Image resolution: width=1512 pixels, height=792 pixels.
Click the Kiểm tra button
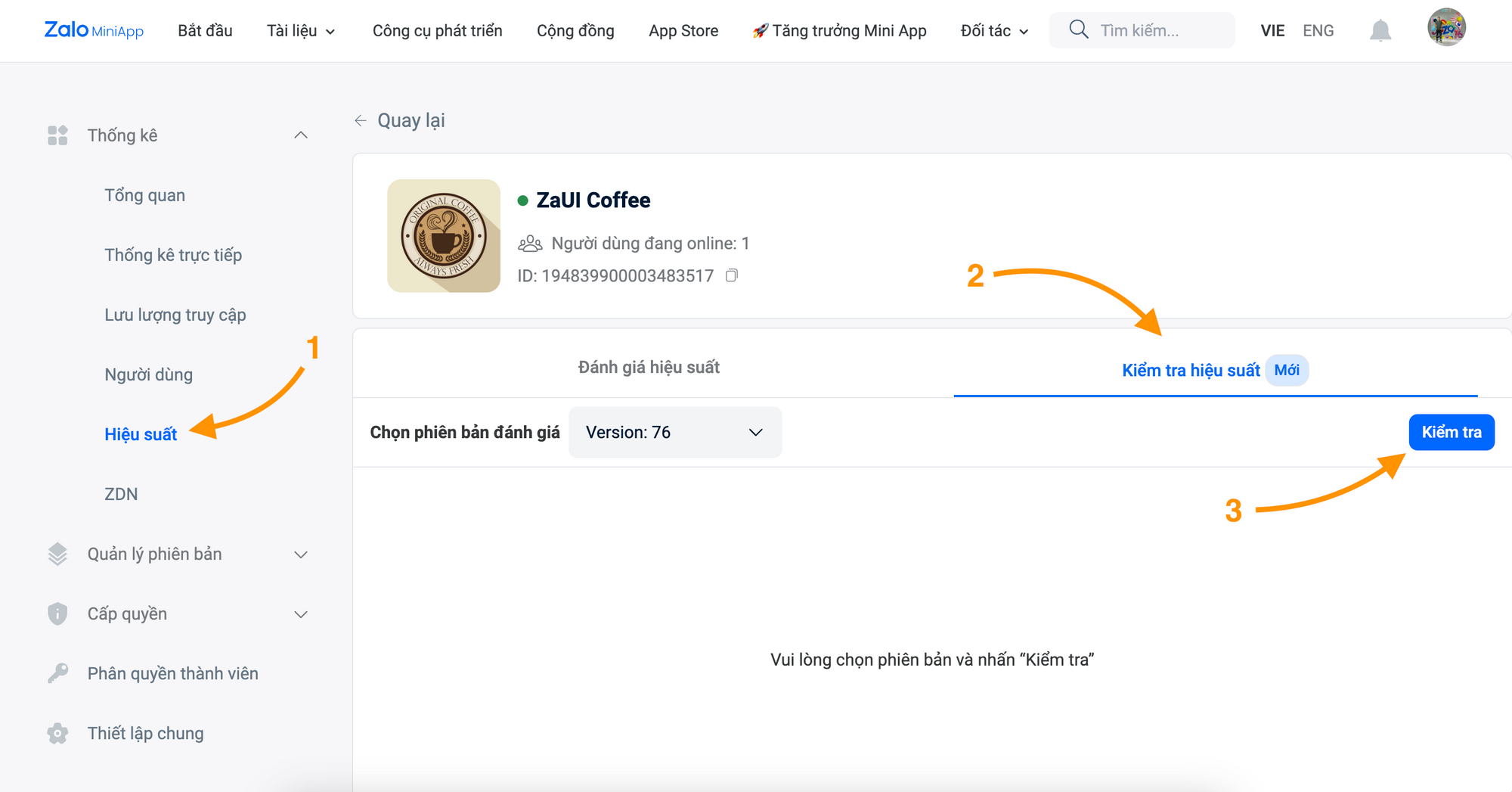click(1452, 432)
